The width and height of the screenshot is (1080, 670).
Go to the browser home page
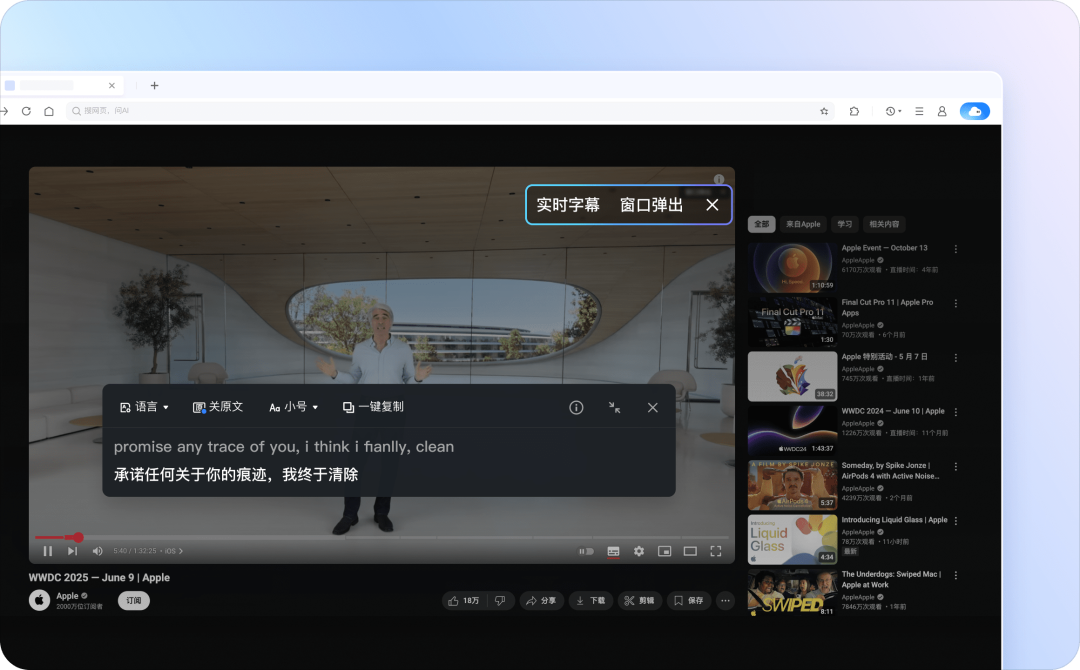pyautogui.click(x=49, y=111)
